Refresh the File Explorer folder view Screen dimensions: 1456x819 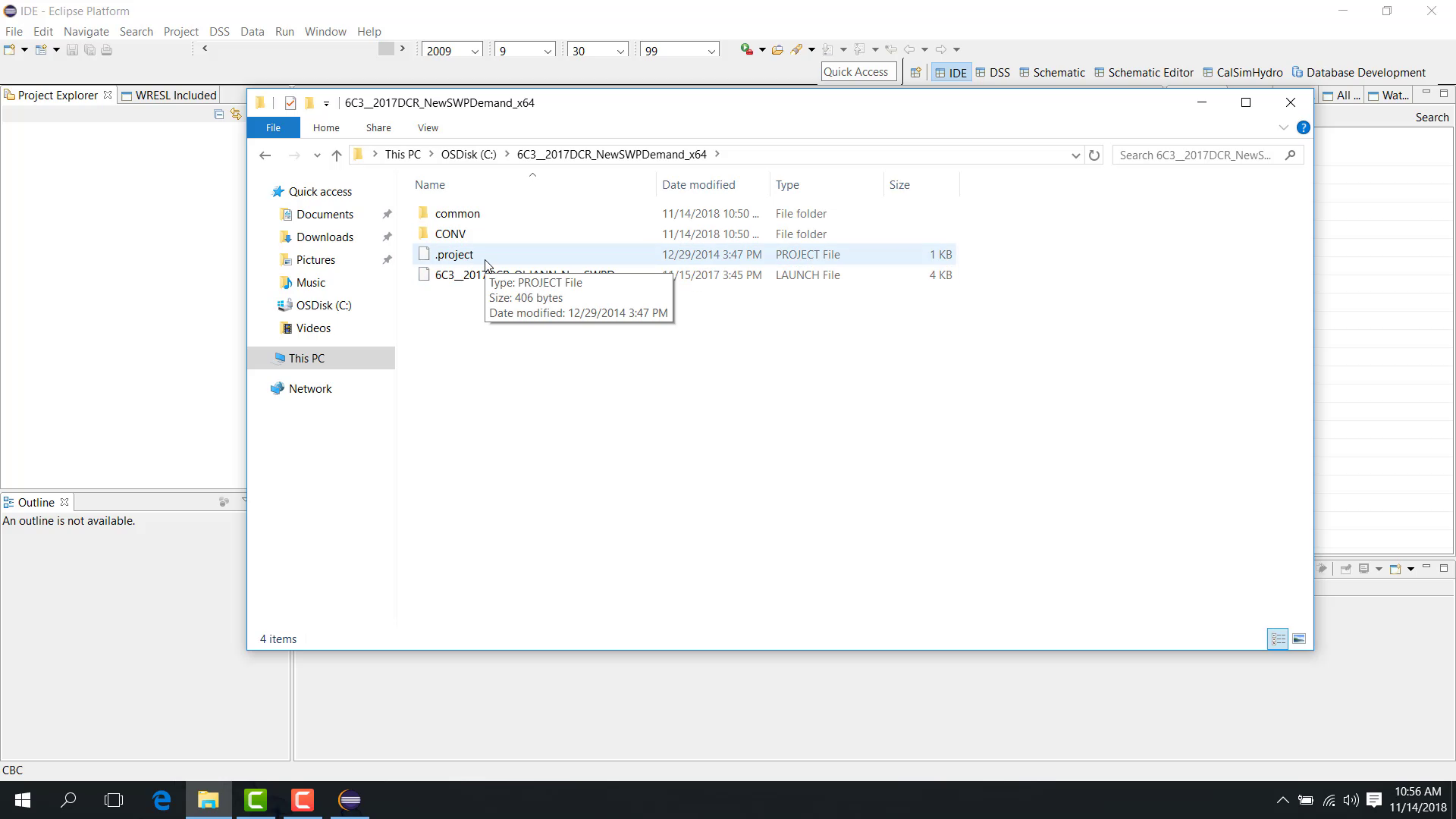click(x=1094, y=155)
